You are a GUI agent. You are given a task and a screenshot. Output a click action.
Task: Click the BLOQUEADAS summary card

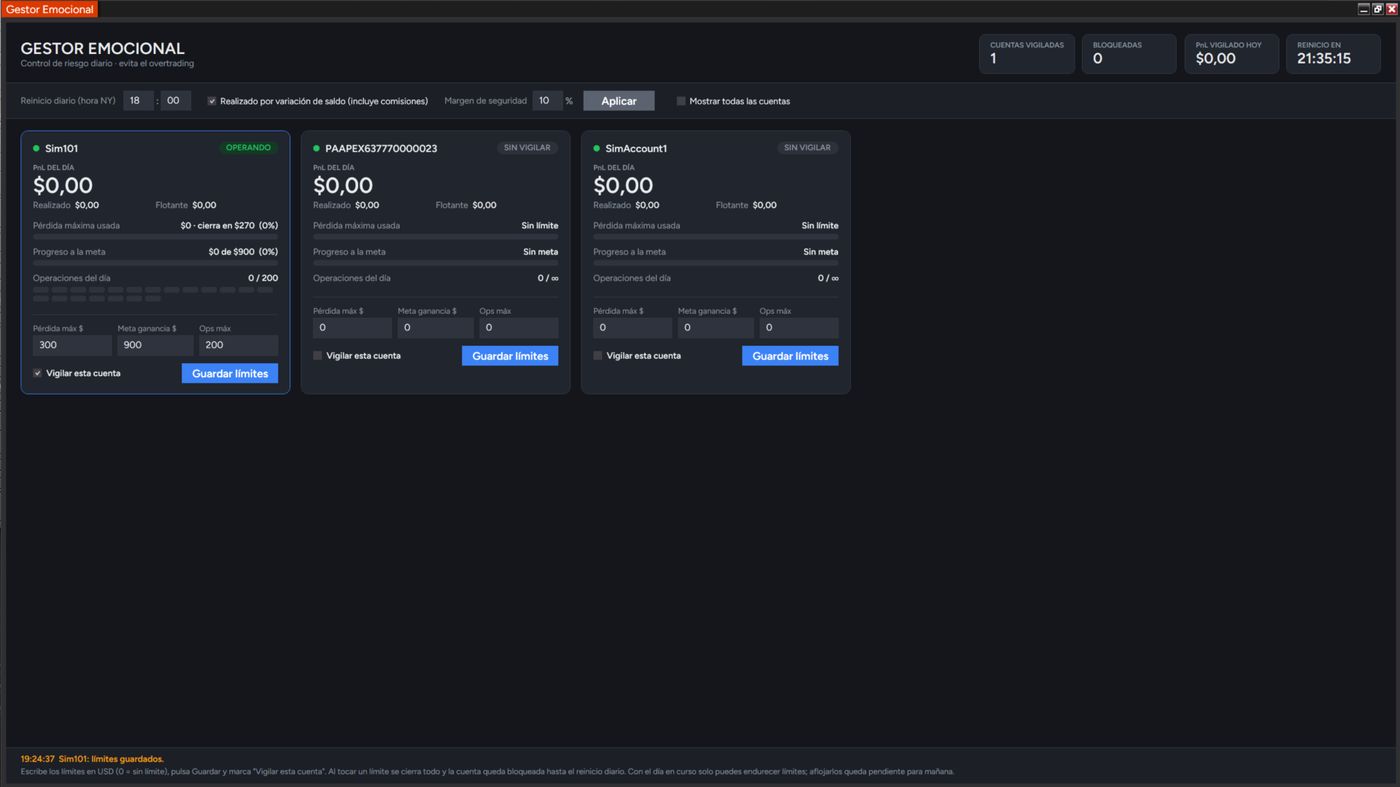[x=1129, y=54]
